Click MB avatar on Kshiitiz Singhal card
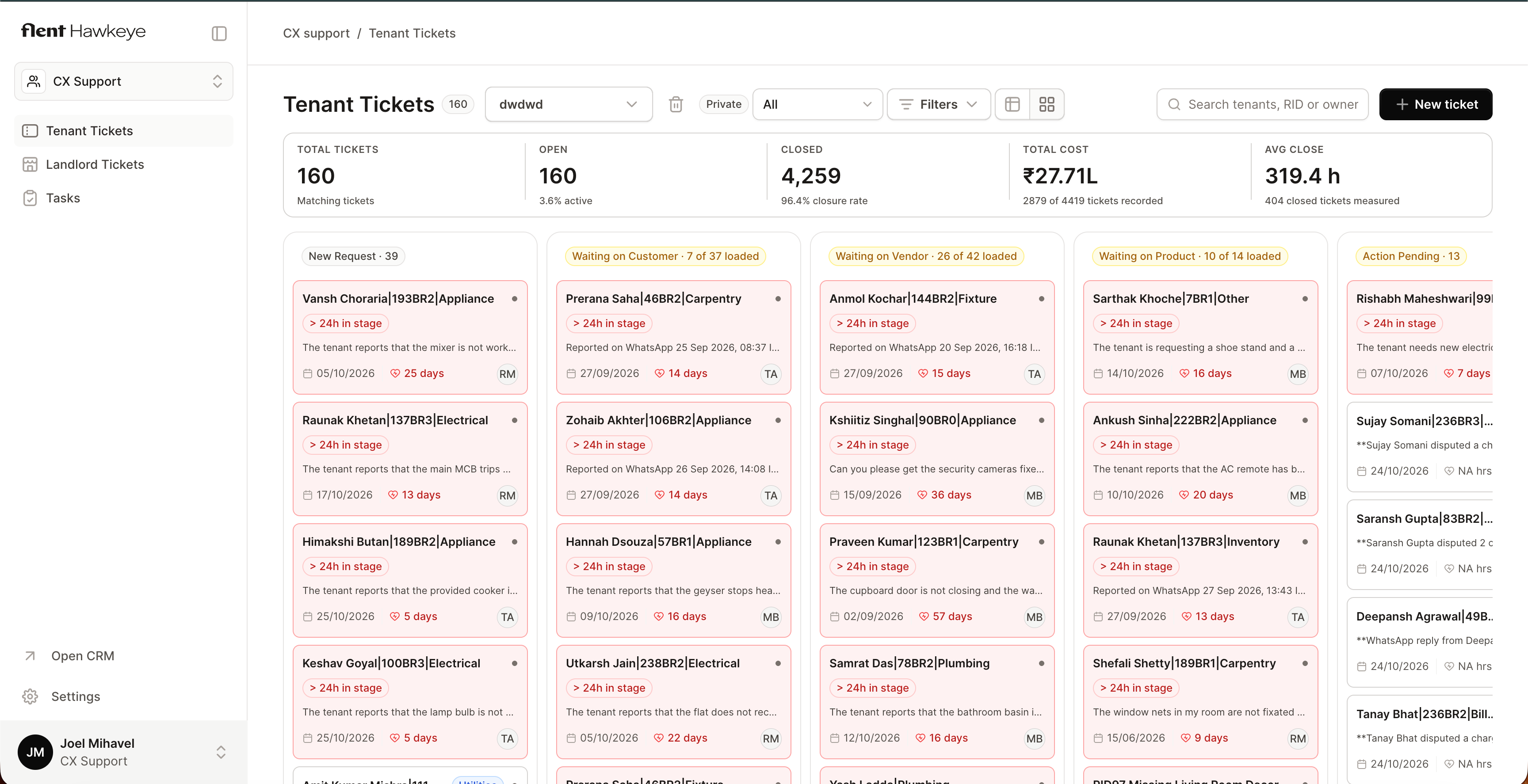 pos(1034,496)
